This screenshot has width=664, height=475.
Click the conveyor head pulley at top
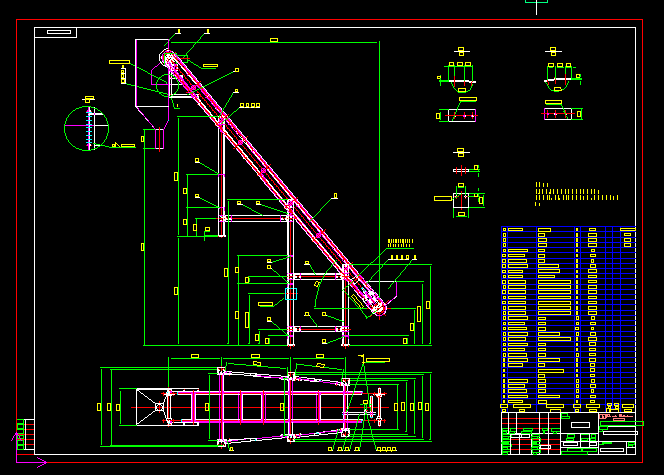[x=168, y=57]
